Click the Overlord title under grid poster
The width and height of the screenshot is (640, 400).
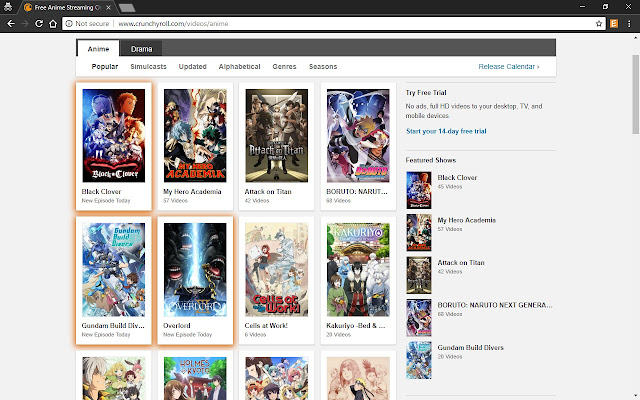coord(177,325)
